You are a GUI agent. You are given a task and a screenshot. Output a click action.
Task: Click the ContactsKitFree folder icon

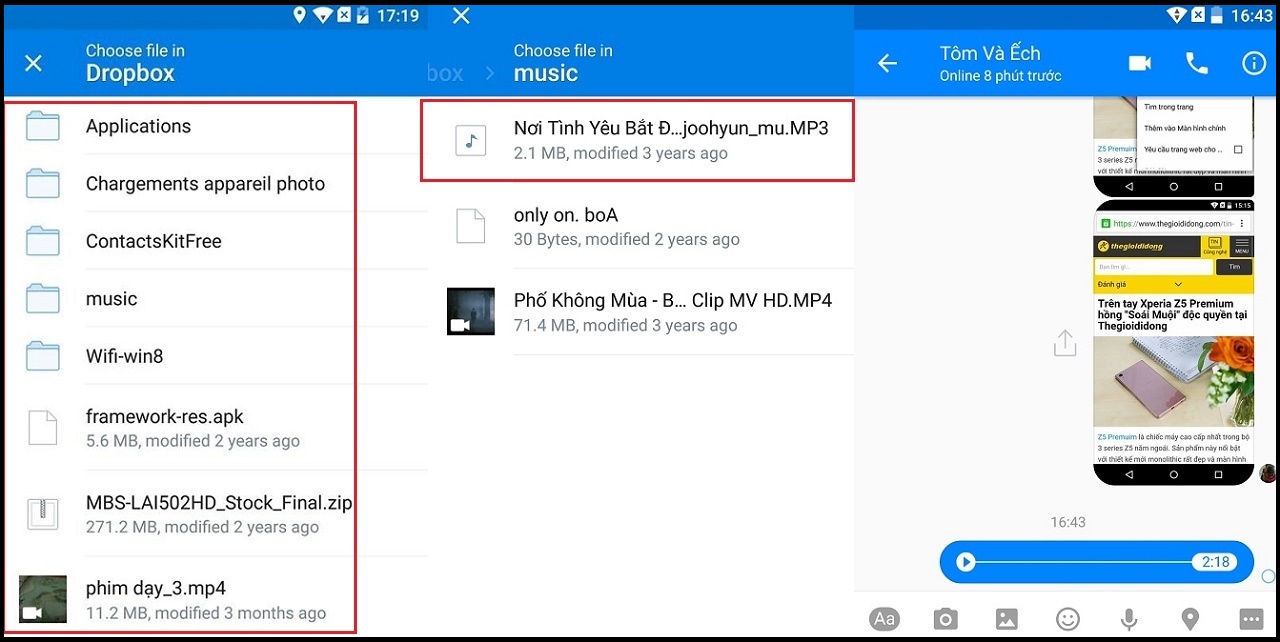[43, 241]
